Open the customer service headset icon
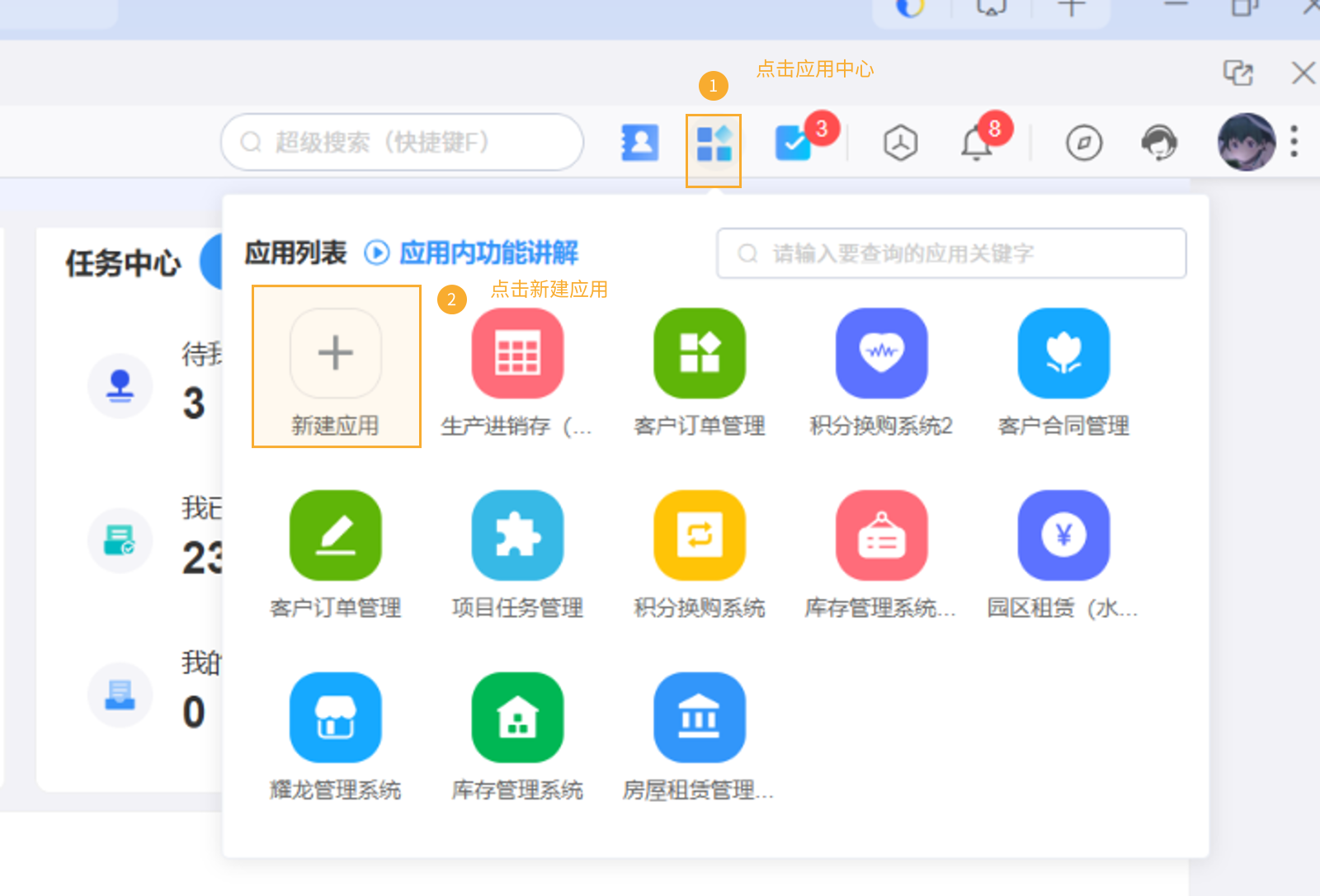Viewport: 1320px width, 896px height. [x=1159, y=143]
